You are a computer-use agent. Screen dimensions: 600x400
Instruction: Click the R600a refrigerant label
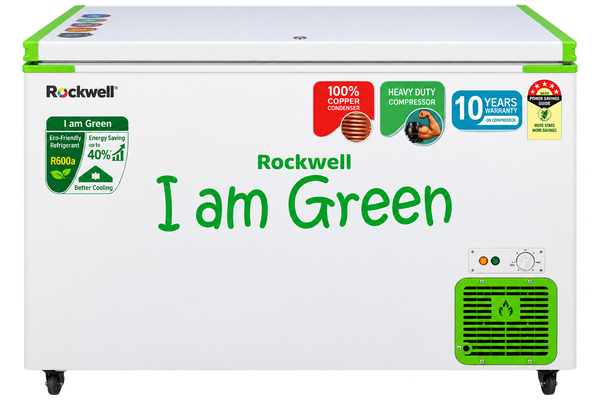click(63, 161)
